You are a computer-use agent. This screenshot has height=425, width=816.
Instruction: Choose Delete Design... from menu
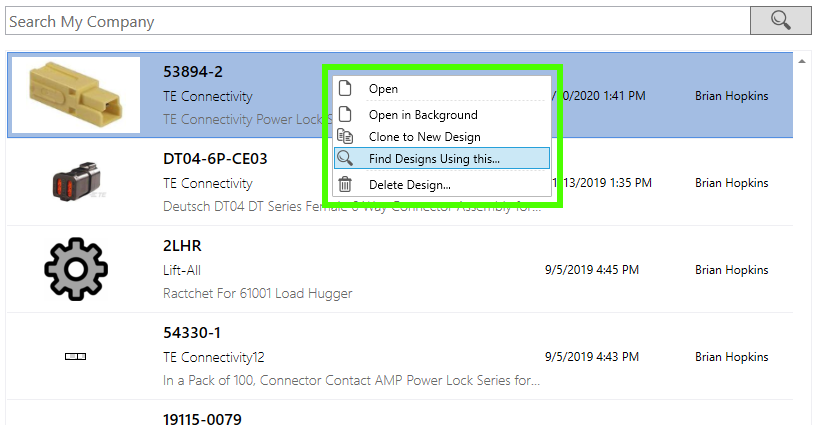pyautogui.click(x=442, y=185)
